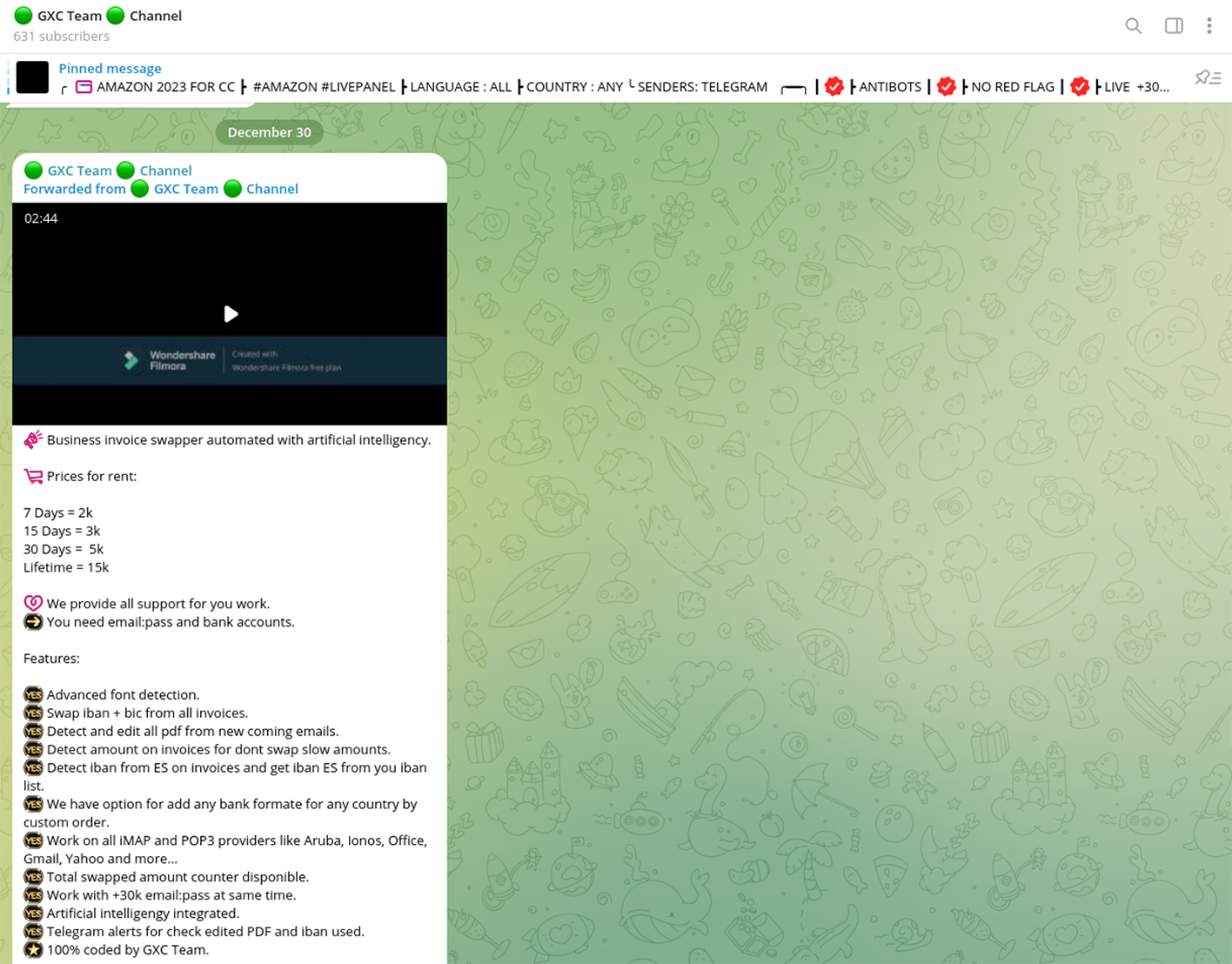Toggle the right sidebar panel icon
The width and height of the screenshot is (1232, 964).
click(x=1174, y=26)
